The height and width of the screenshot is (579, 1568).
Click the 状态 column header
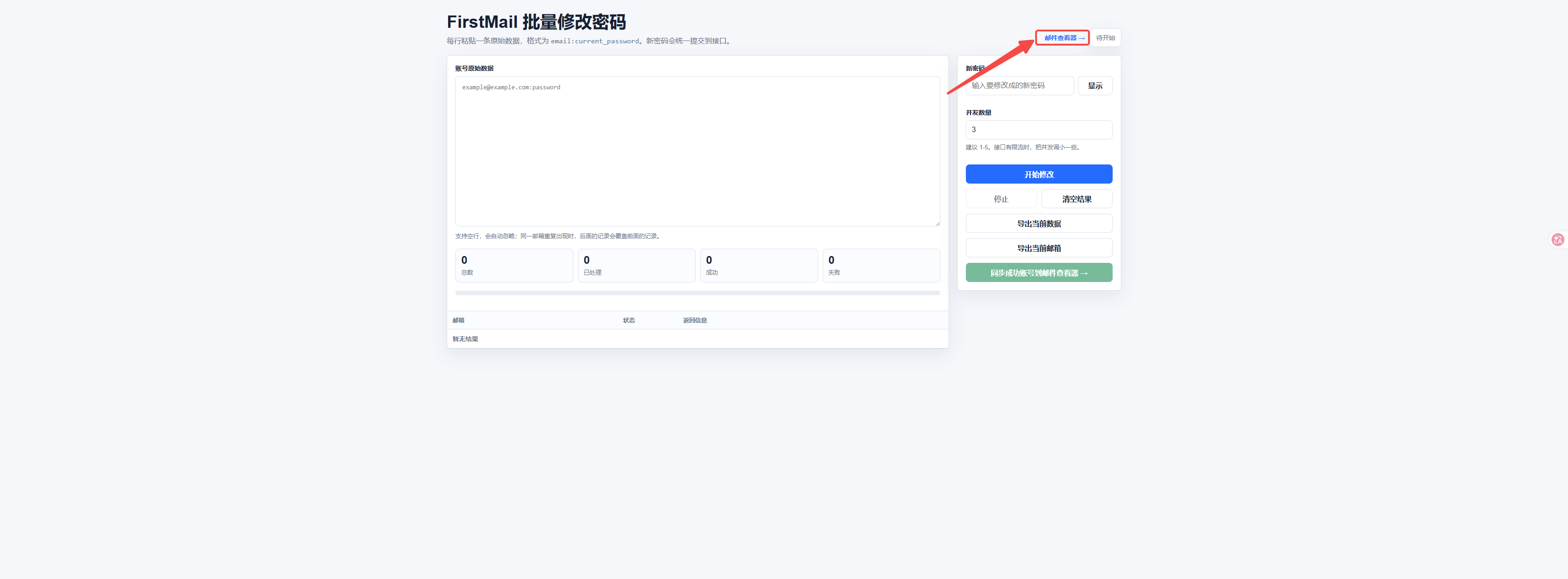click(629, 320)
